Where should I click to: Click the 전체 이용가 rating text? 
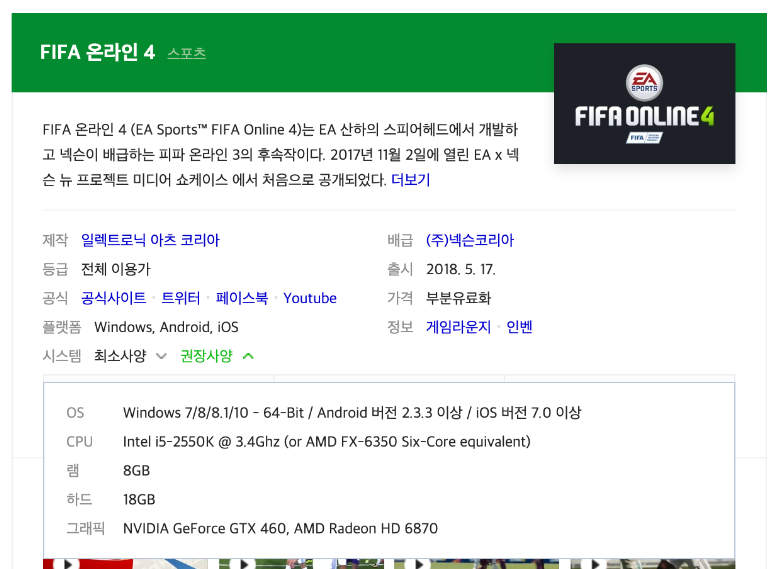coord(116,269)
